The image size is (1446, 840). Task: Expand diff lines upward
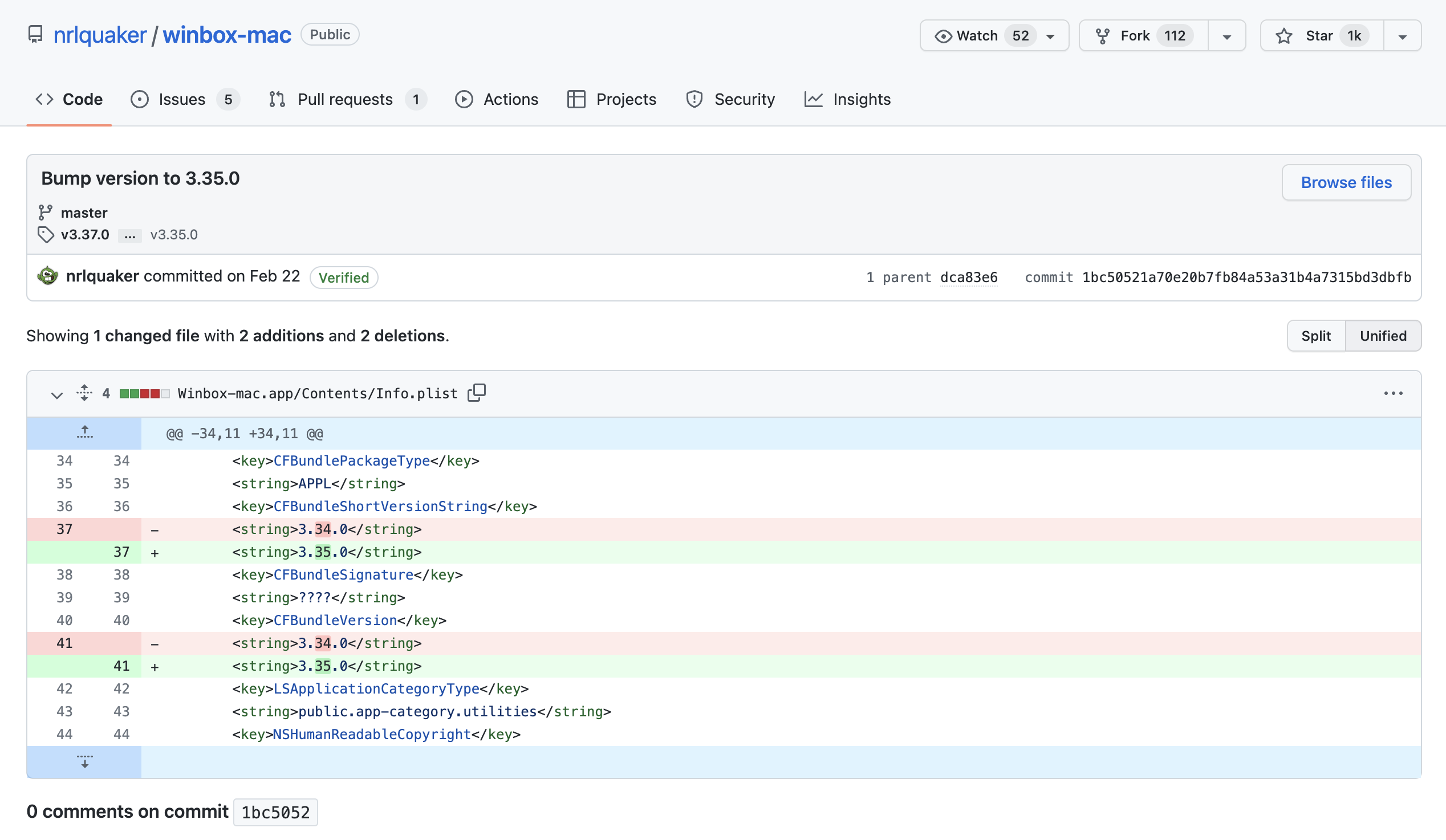tap(84, 433)
